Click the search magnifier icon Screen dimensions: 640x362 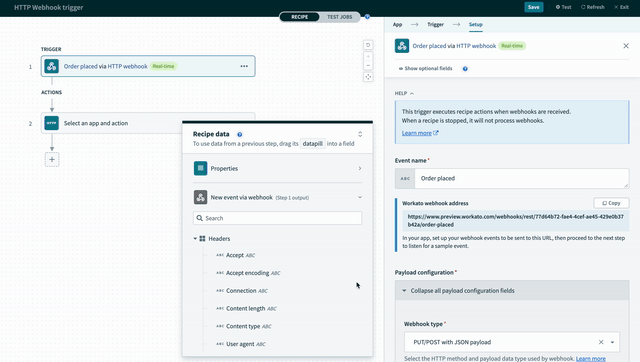click(x=200, y=218)
